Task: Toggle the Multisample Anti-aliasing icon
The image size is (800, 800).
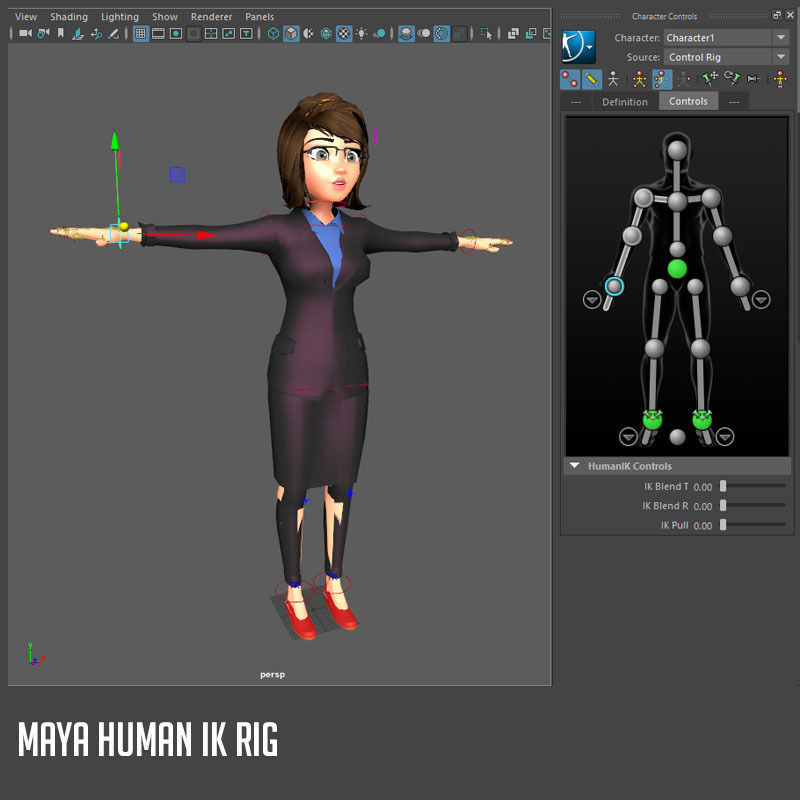Action: coord(441,34)
